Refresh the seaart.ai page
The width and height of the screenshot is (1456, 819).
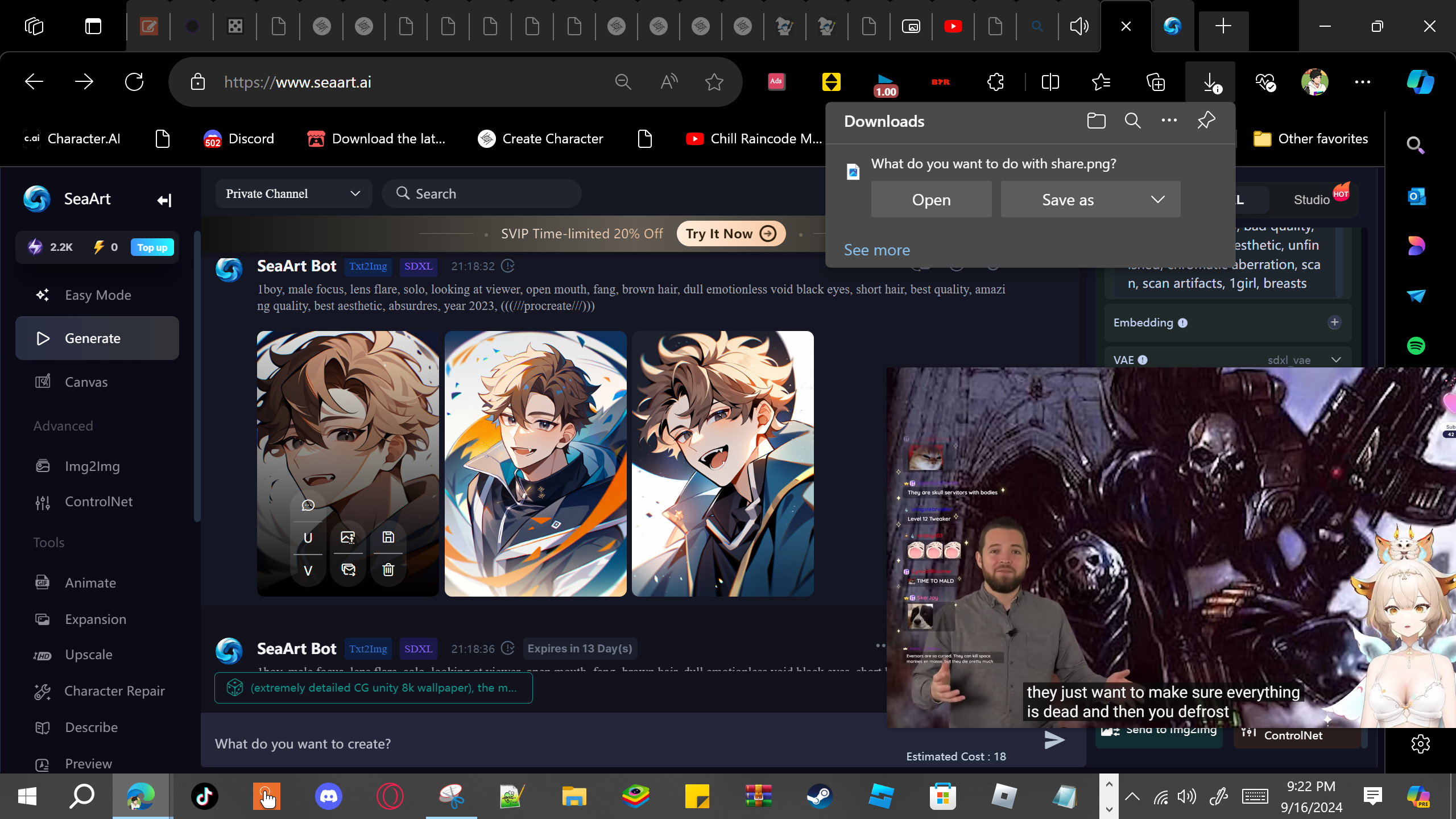(134, 82)
